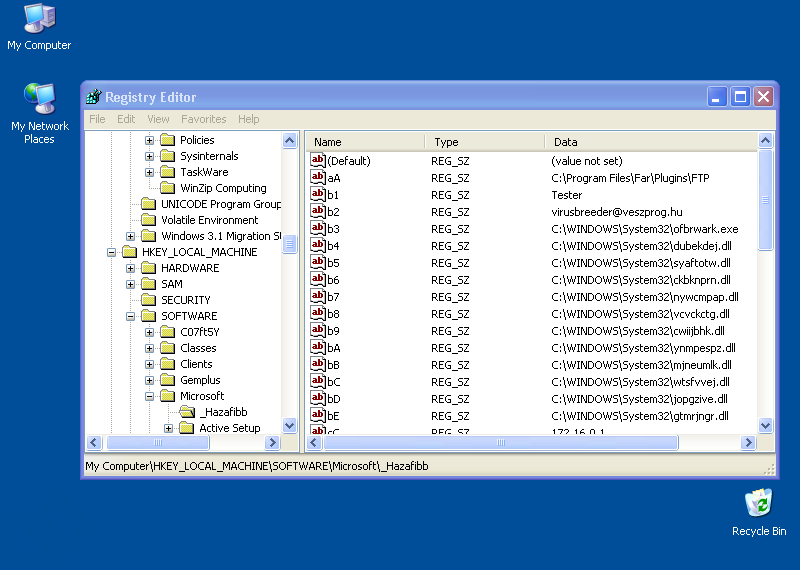Open the View menu

coord(158,119)
